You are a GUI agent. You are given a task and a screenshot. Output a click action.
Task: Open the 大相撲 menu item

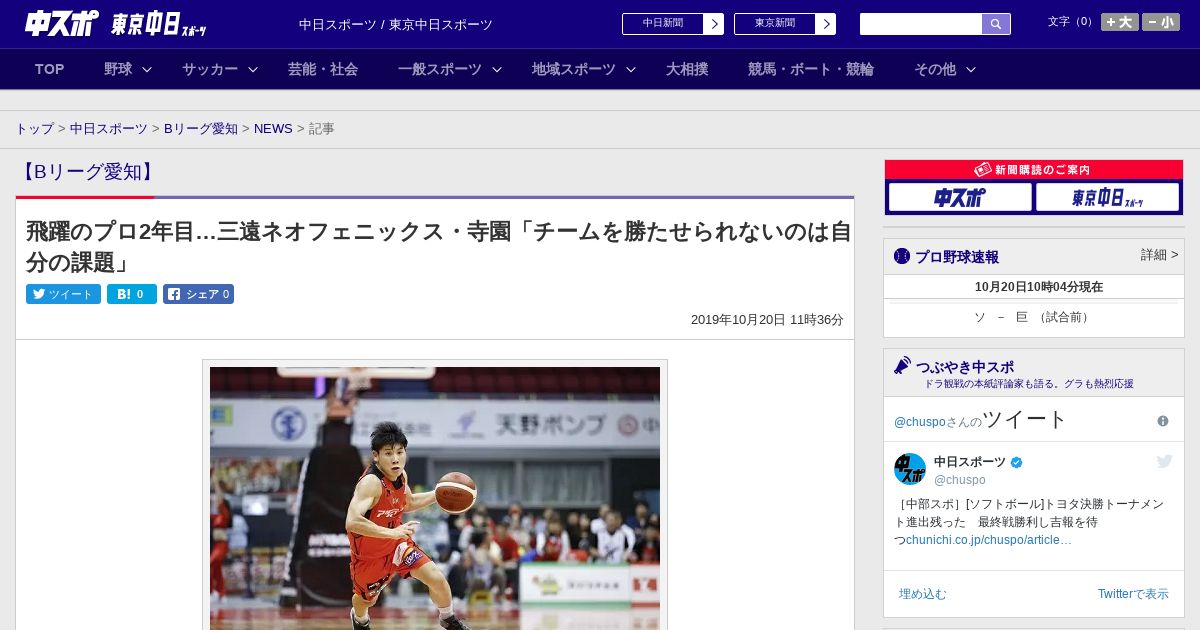click(687, 69)
